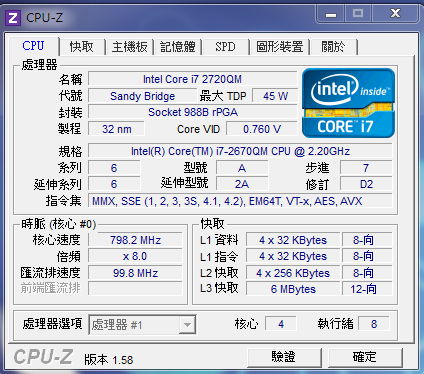Click the L2 快取 4 x 256 KBytes value
Viewport: 424px width, 374px height.
click(x=293, y=273)
